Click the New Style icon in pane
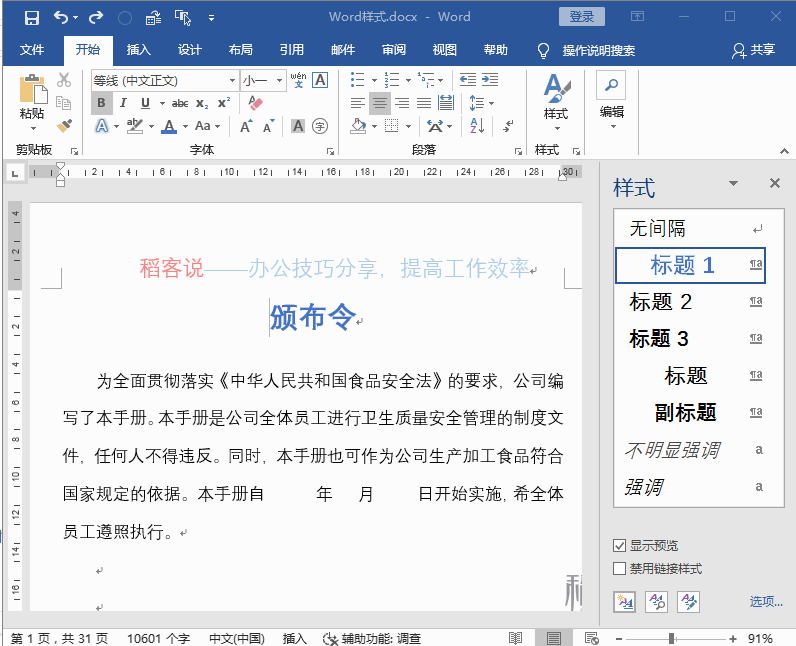Viewport: 796px width, 646px height. pos(624,602)
